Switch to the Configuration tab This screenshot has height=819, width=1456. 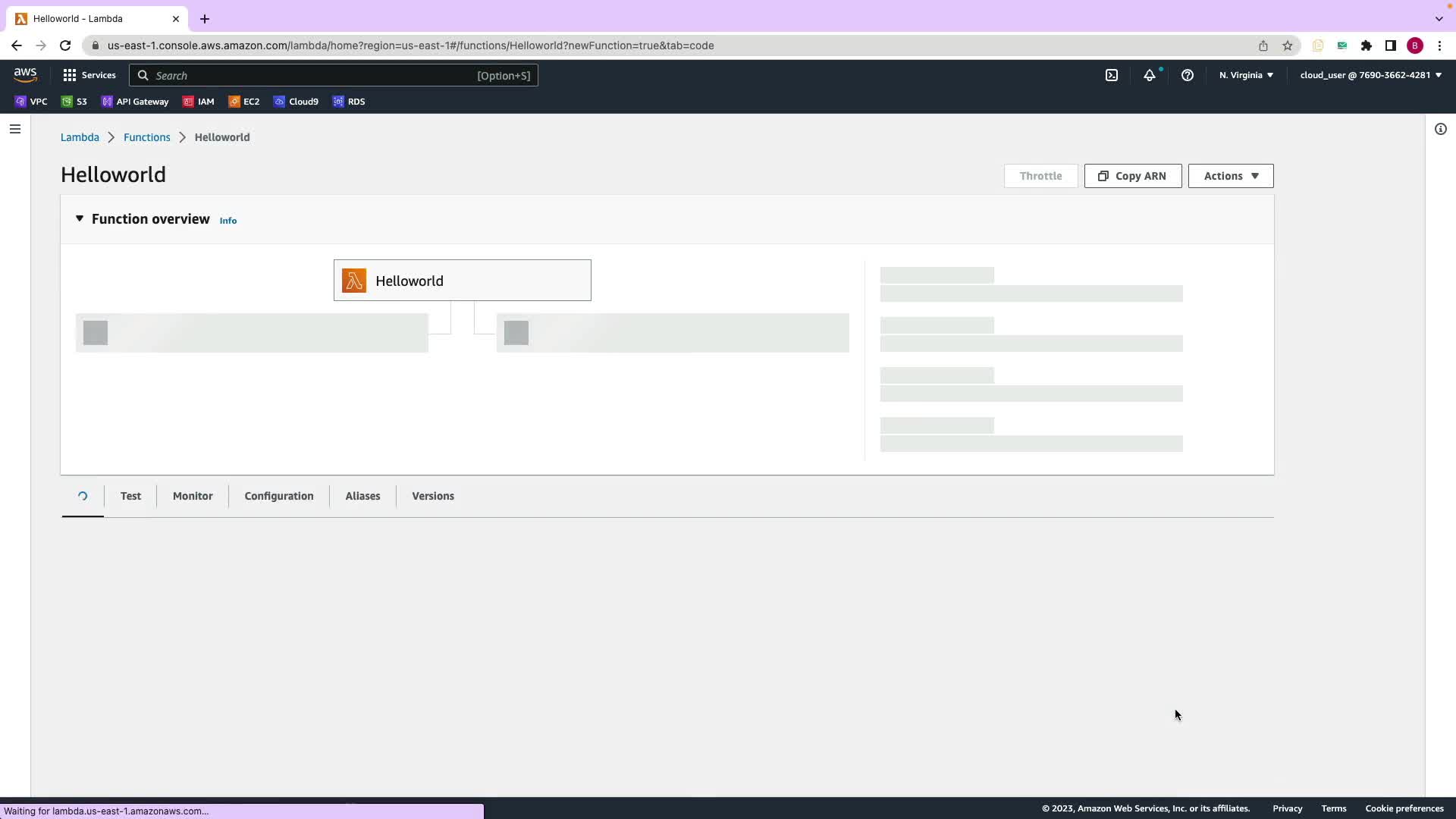coord(278,496)
